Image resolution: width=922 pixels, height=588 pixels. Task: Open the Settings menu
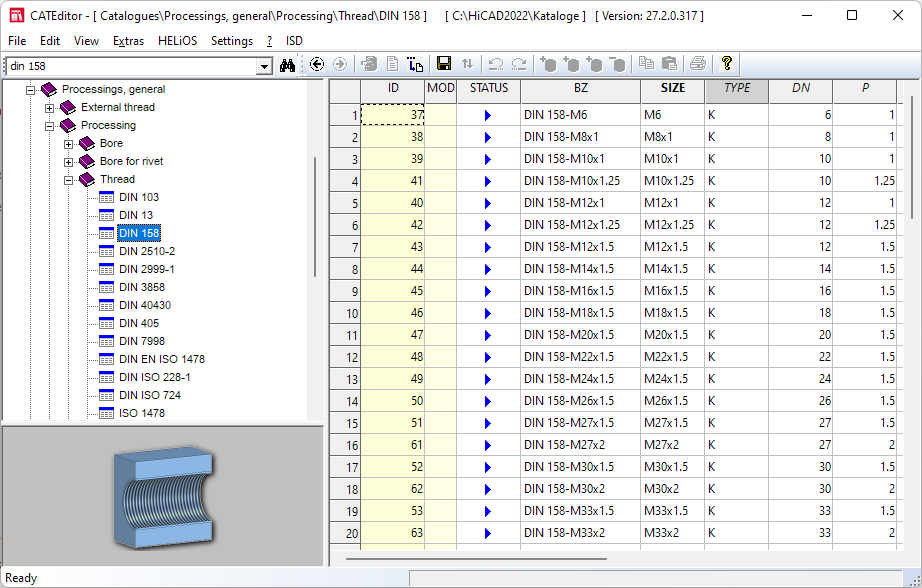coord(232,41)
